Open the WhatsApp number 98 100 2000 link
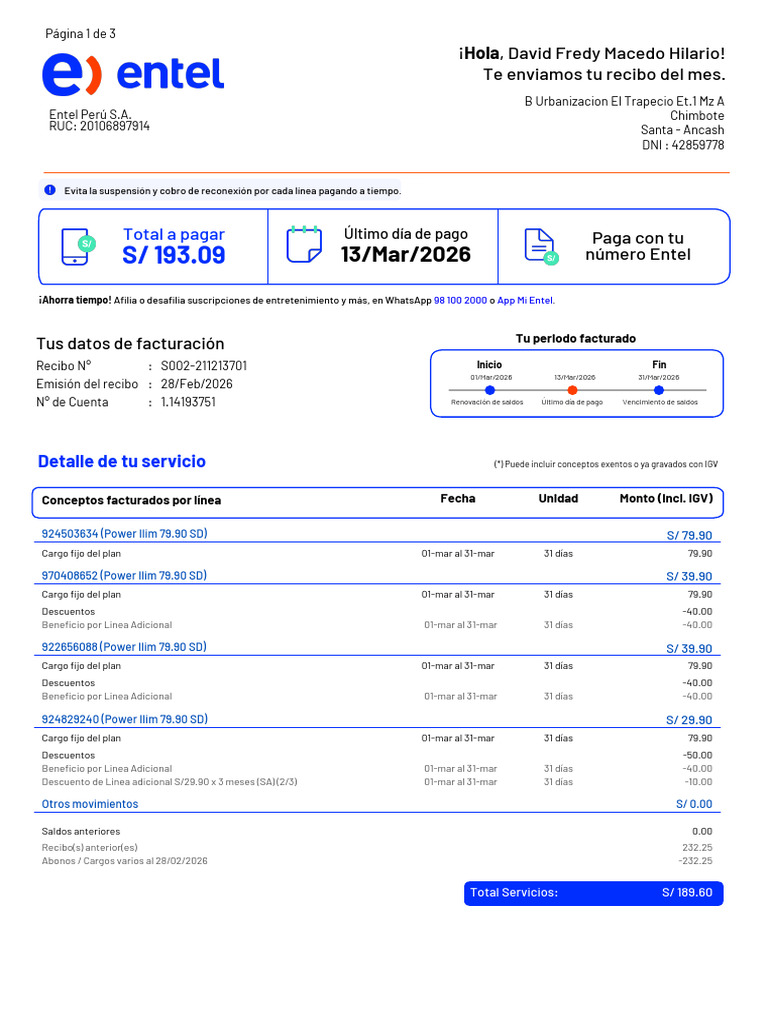The height and width of the screenshot is (1024, 768). 460,300
